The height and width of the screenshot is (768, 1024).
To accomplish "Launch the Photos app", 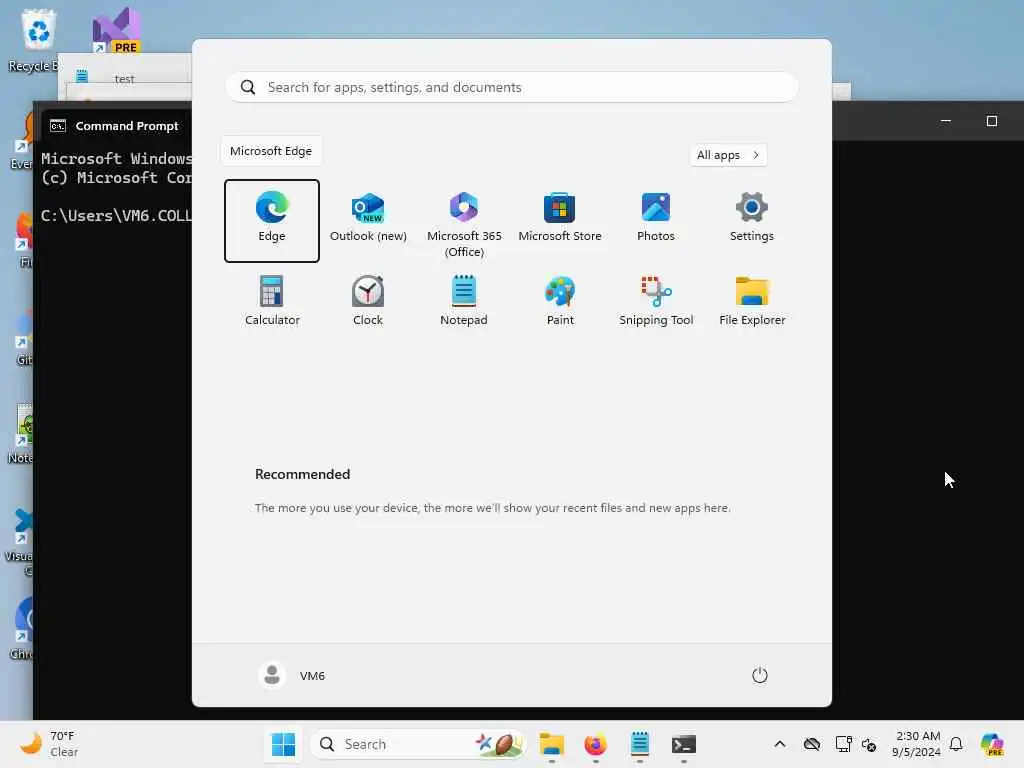I will 656,221.
